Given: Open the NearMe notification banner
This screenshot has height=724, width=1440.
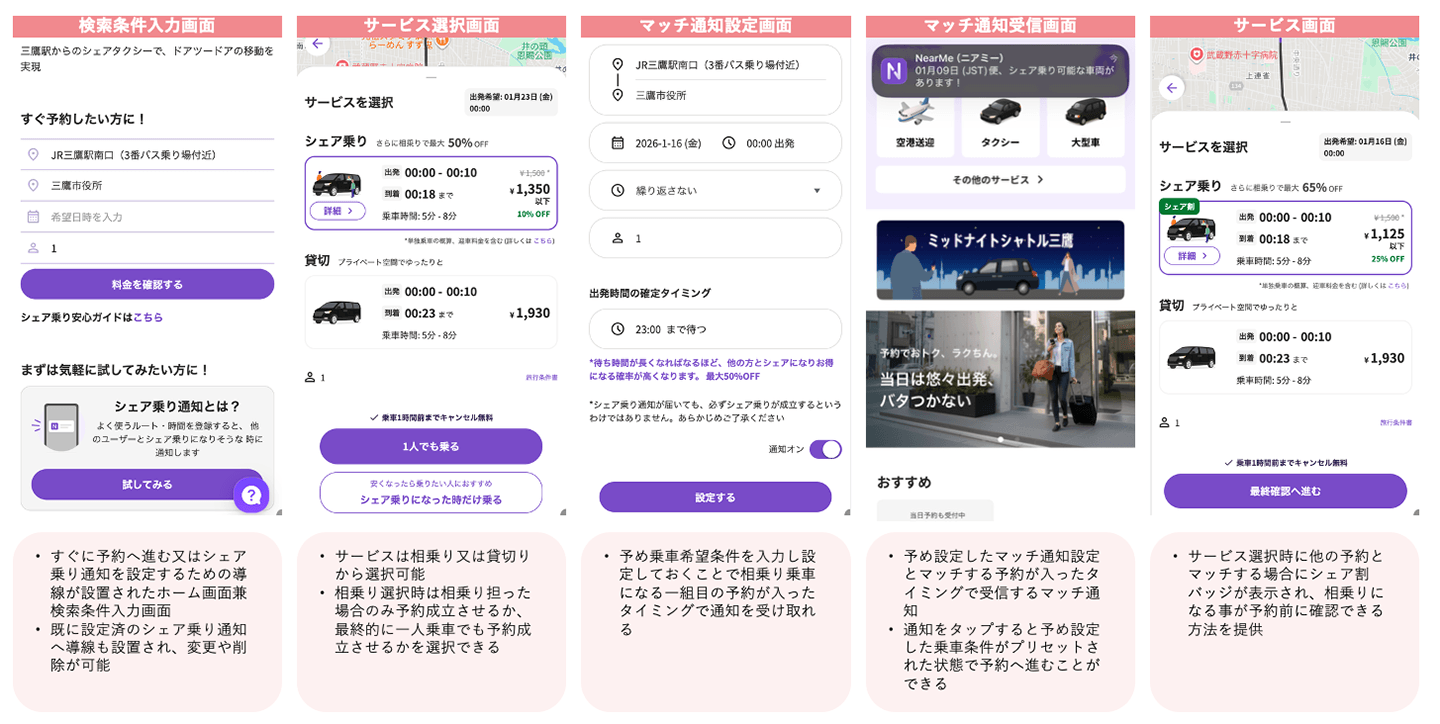Looking at the screenshot, I should tap(999, 70).
